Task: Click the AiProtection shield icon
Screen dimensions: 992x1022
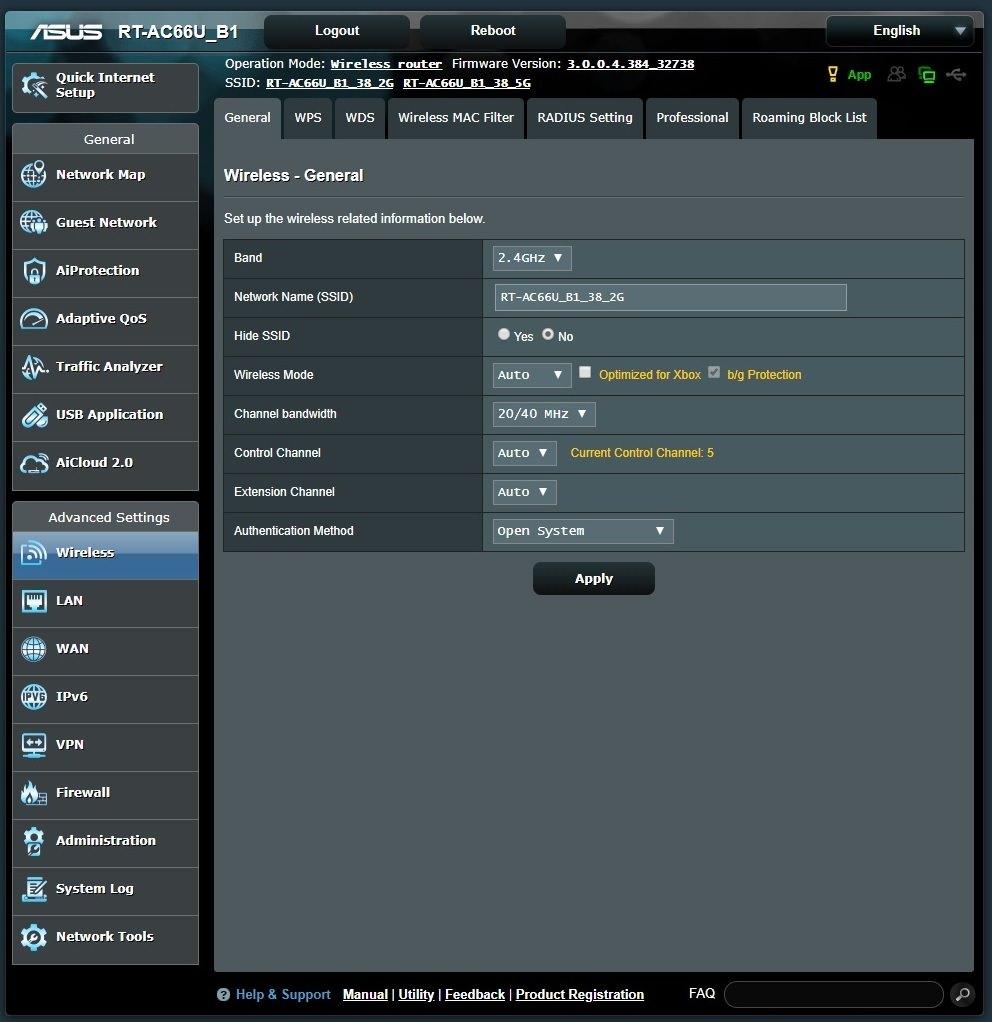Action: pos(34,270)
